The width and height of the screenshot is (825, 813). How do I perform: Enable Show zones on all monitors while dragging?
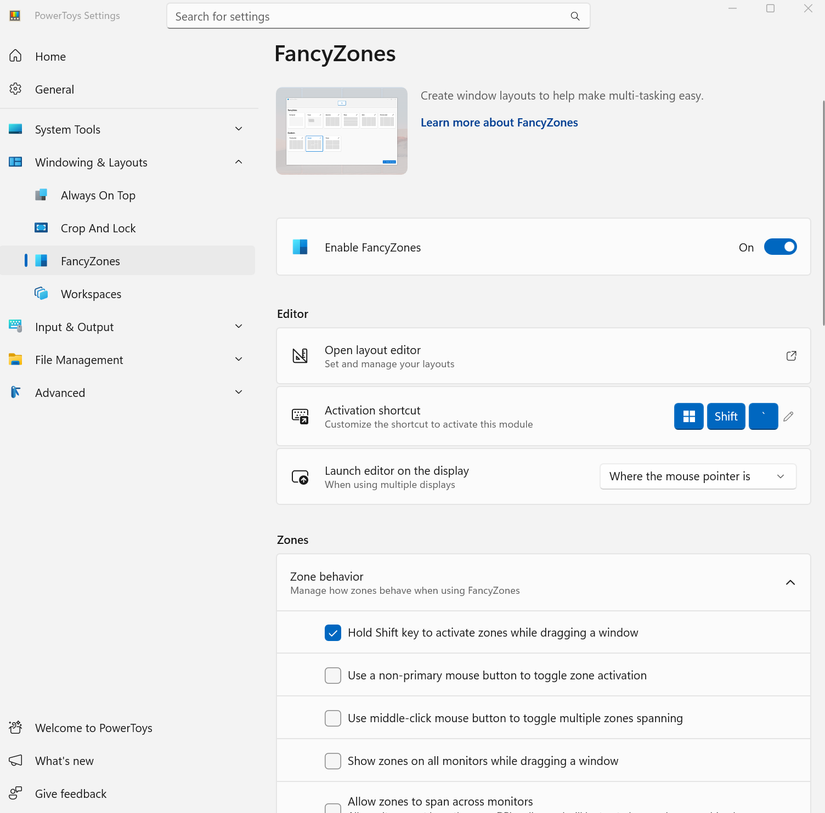[332, 760]
